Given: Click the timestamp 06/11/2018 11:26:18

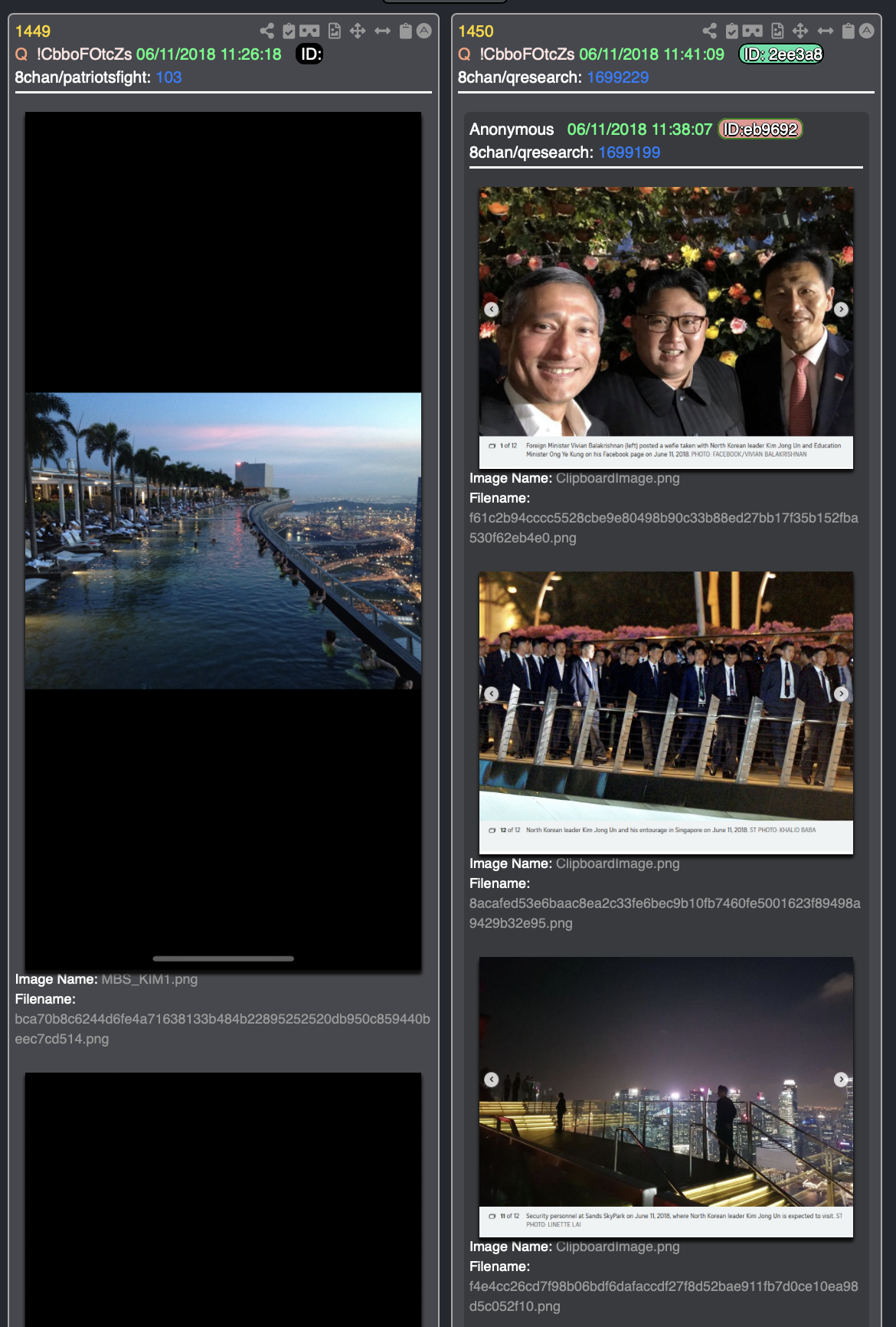Looking at the screenshot, I should [209, 54].
